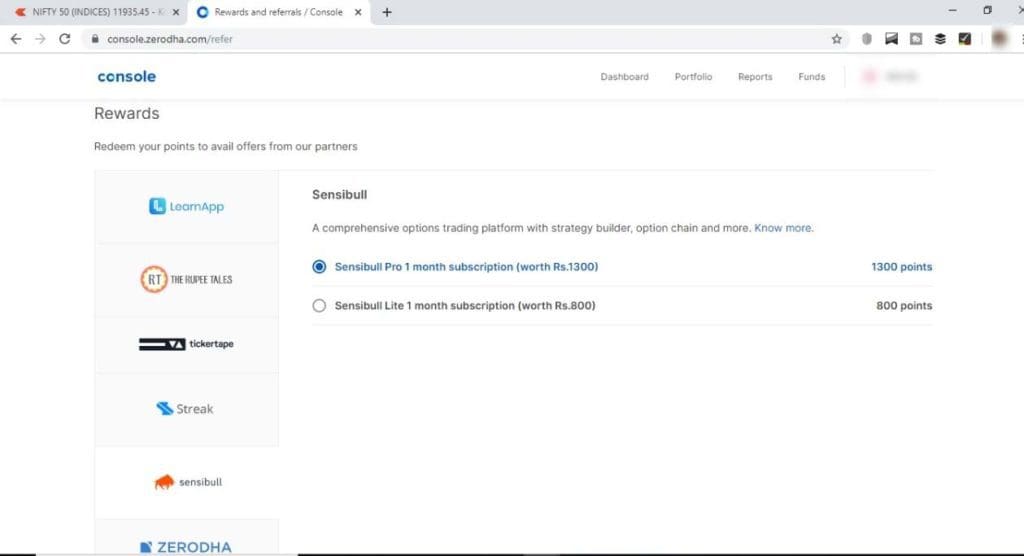
Task: Click the Console logo
Action: click(127, 76)
